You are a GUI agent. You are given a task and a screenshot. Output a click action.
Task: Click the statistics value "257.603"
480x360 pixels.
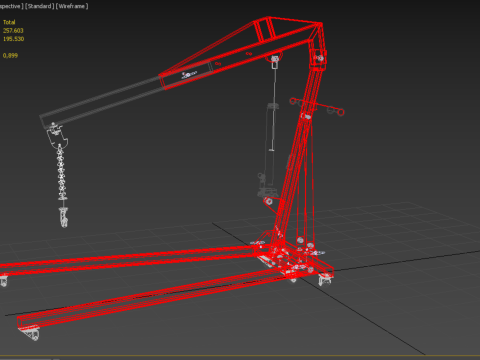(x=13, y=30)
